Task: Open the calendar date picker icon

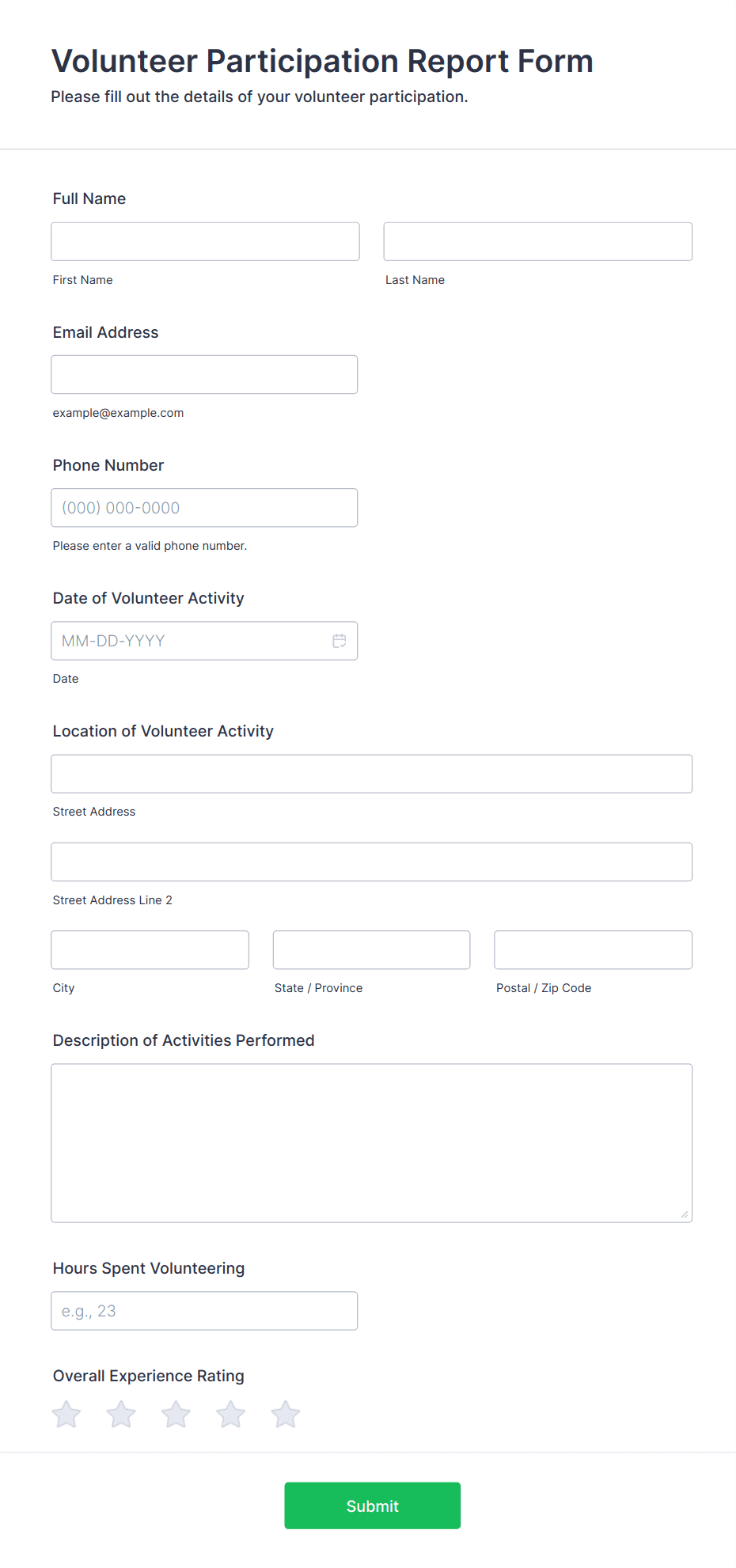Action: [x=340, y=641]
